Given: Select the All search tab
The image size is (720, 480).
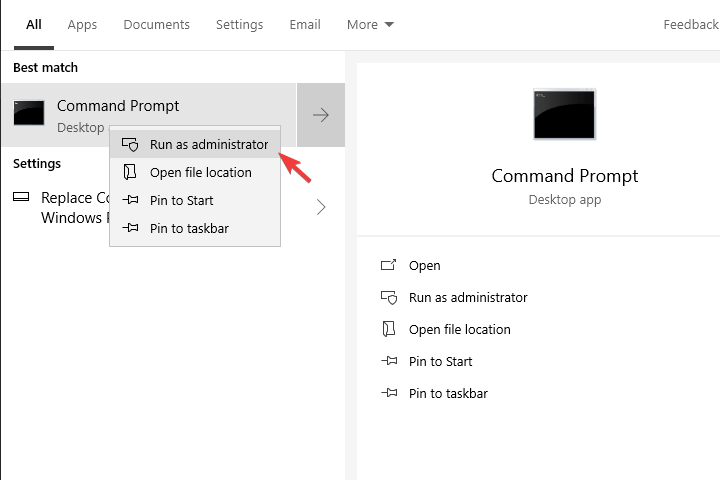Looking at the screenshot, I should click(x=34, y=24).
